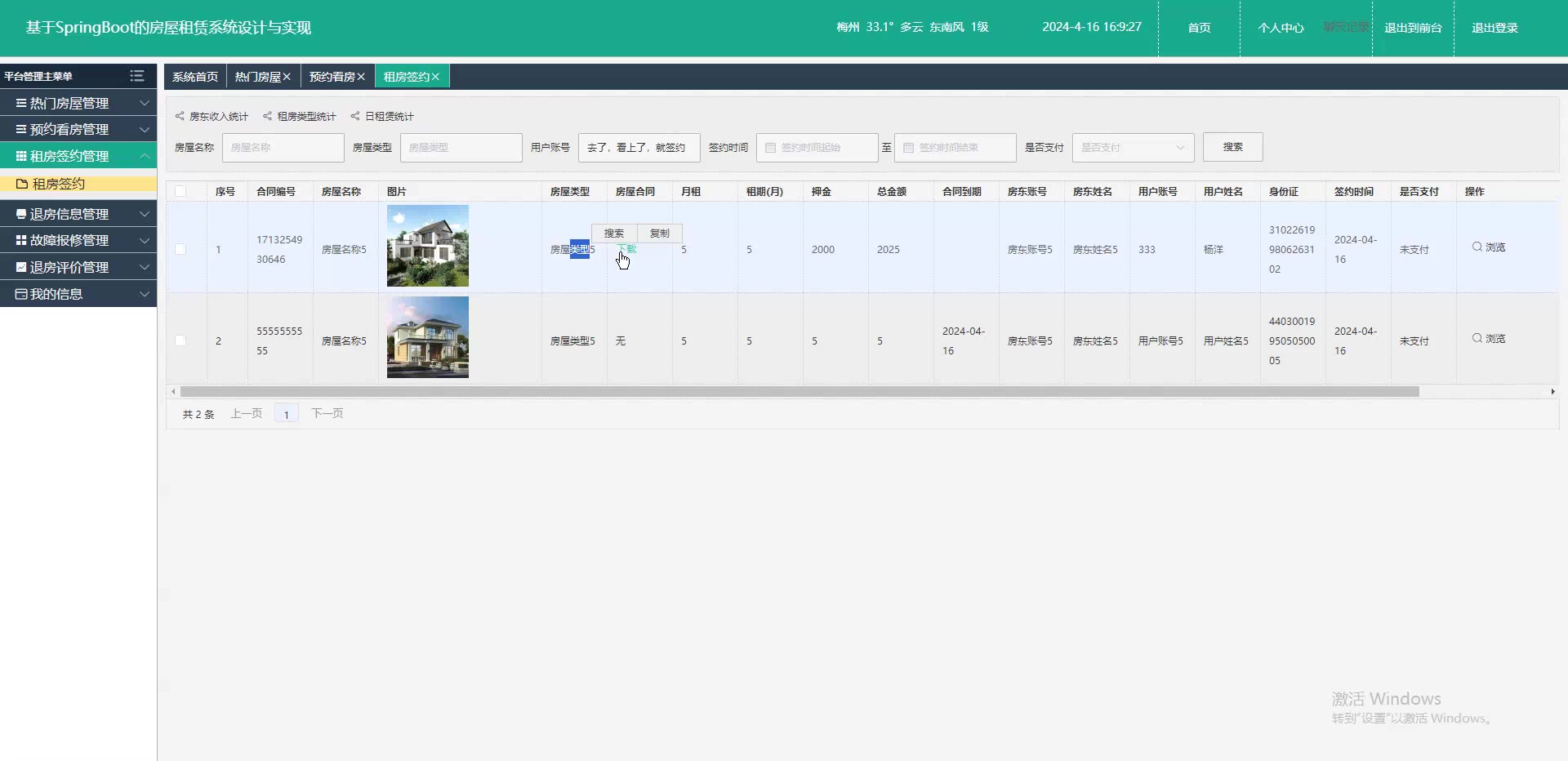This screenshot has width=1568, height=761.
Task: Collapse 租房签约管理 chevron
Action: 145,156
